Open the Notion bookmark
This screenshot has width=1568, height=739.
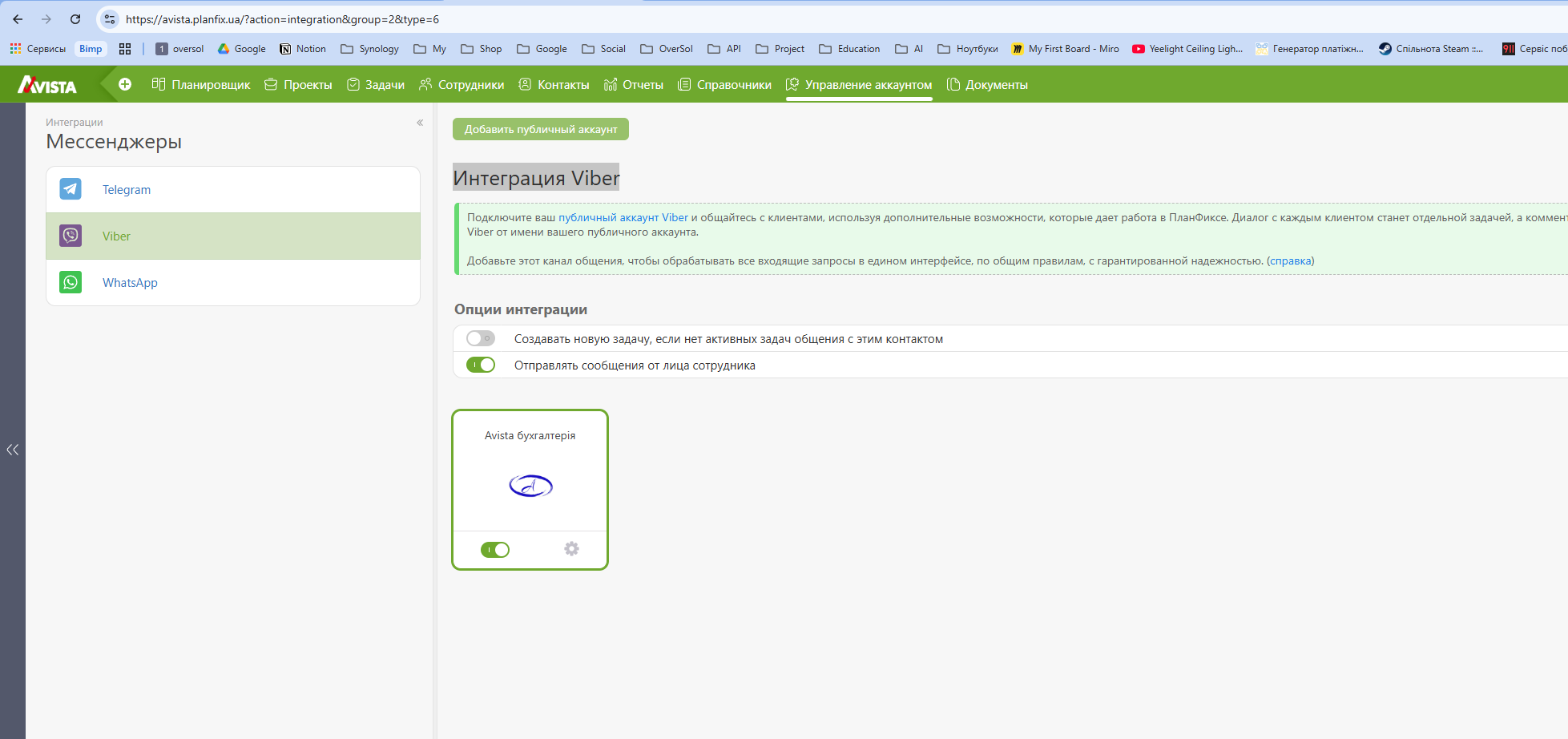pos(303,49)
